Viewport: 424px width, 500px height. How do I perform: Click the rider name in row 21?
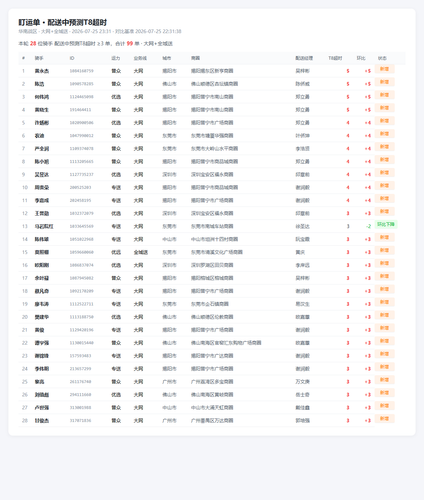pos(39,330)
